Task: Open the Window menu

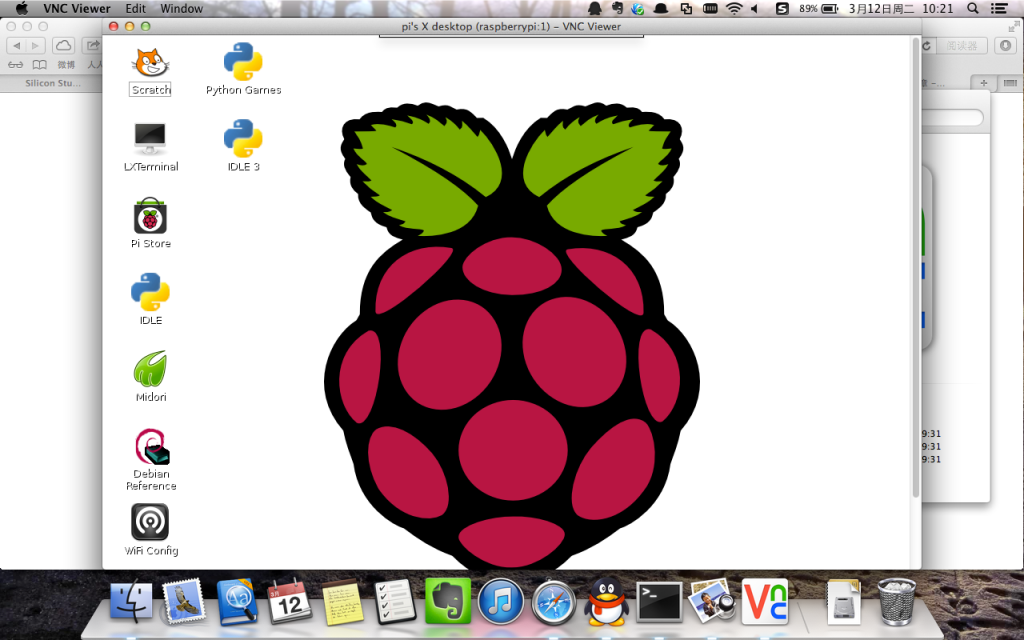Action: pyautogui.click(x=182, y=8)
